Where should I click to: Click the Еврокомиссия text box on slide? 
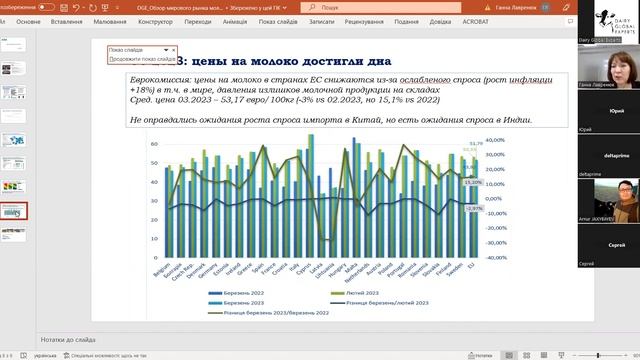[x=347, y=100]
